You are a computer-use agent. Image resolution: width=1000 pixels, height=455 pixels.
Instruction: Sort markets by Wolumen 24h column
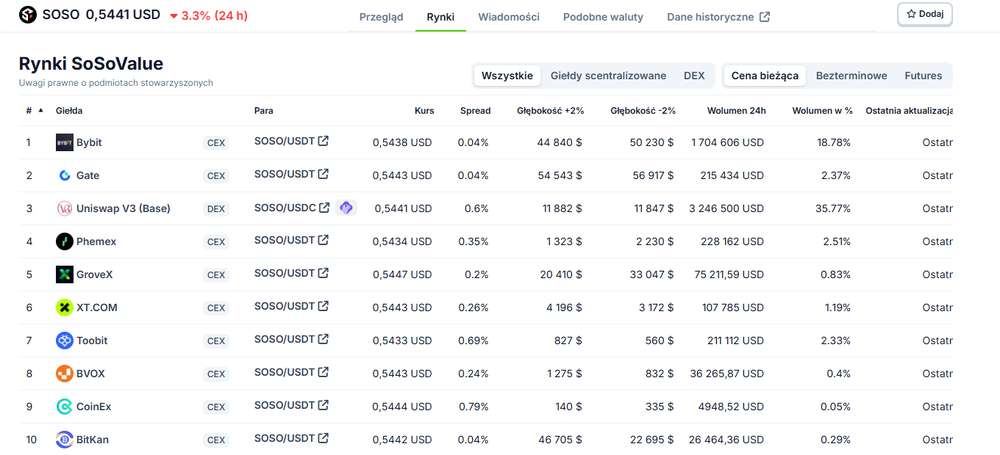pyautogui.click(x=736, y=110)
